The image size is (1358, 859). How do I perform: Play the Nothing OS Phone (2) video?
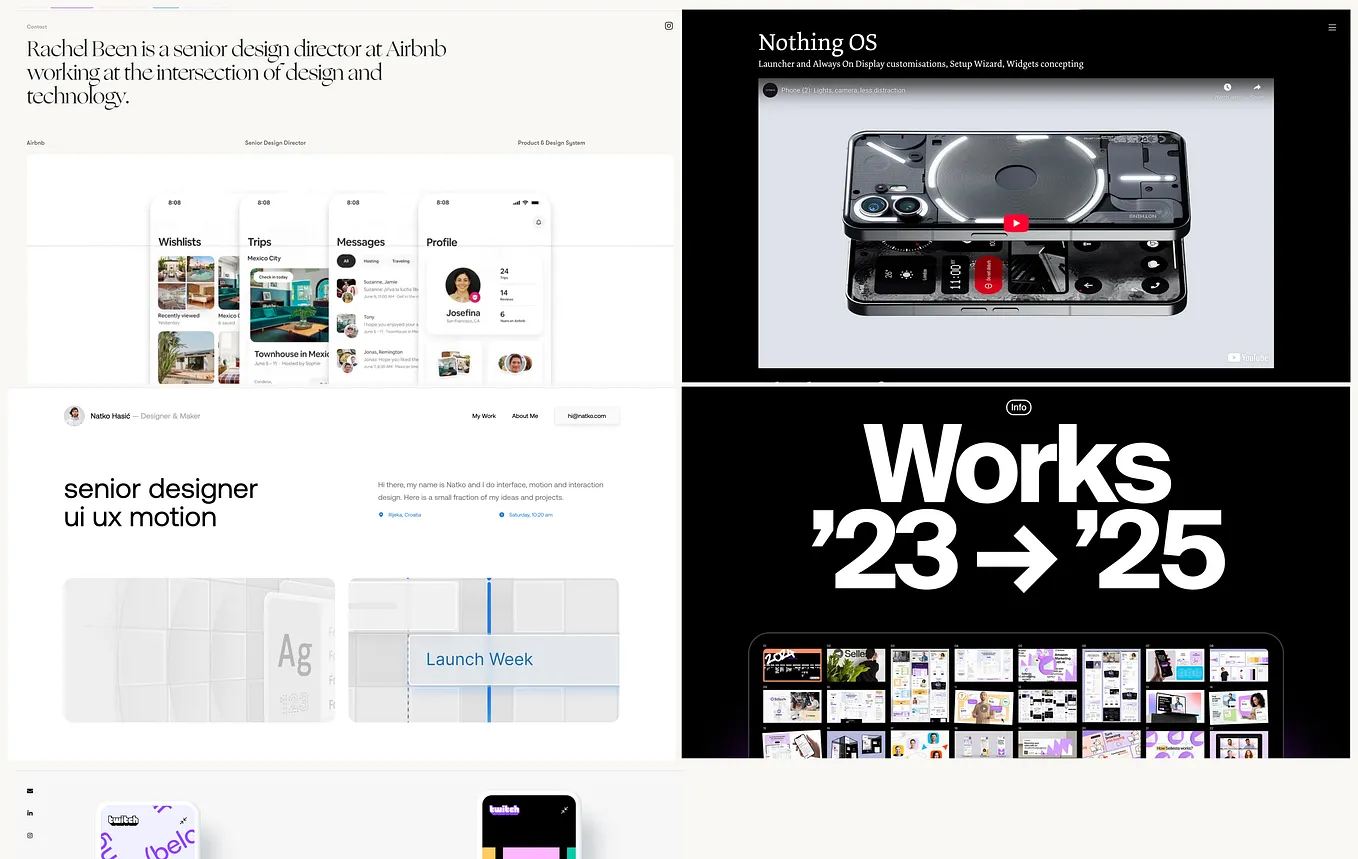point(1015,223)
